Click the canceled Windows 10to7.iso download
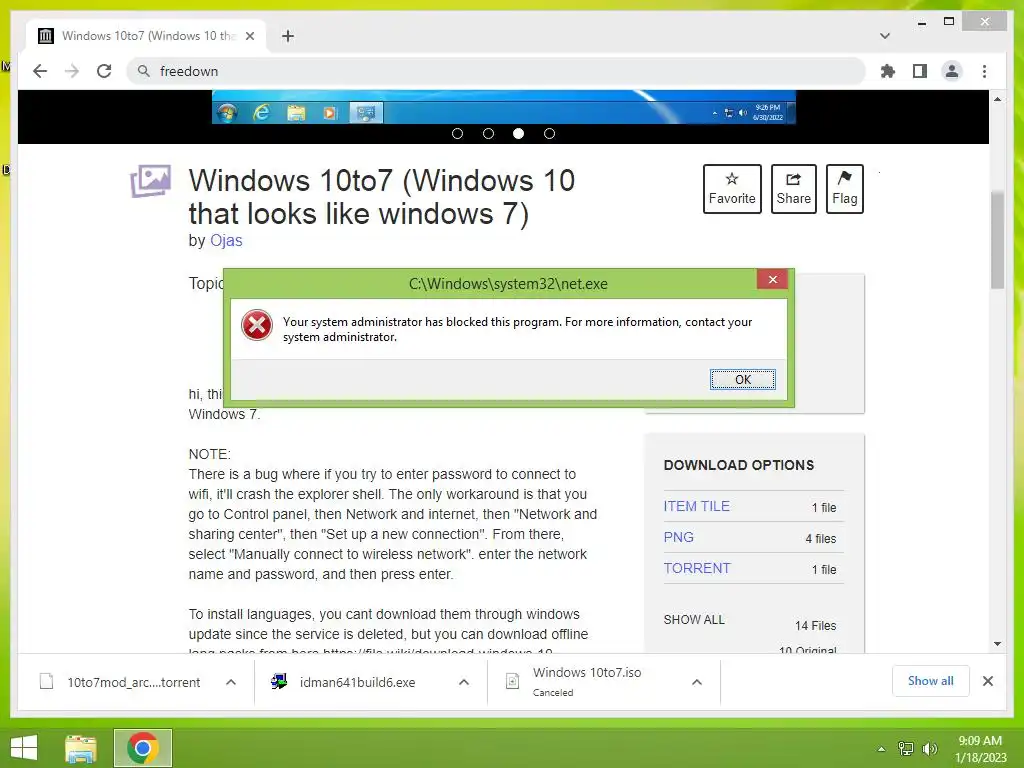Image resolution: width=1024 pixels, height=768 pixels. tap(588, 682)
